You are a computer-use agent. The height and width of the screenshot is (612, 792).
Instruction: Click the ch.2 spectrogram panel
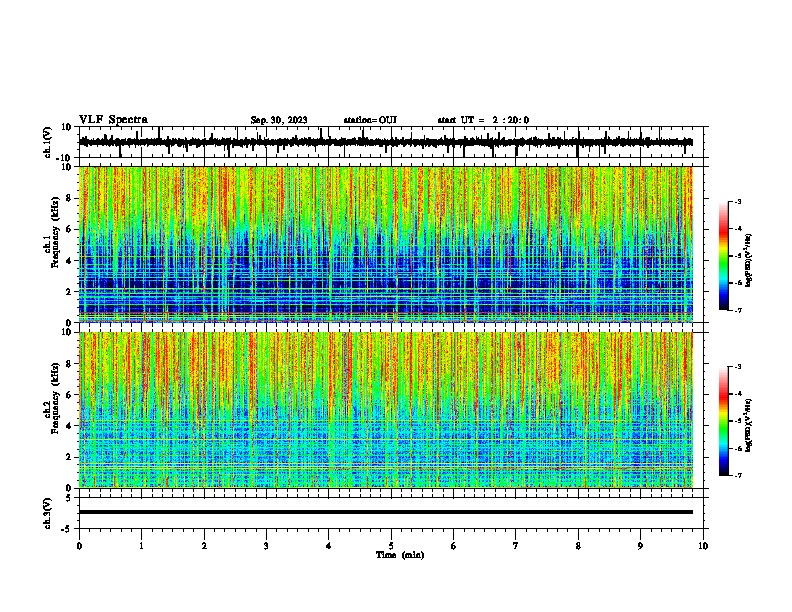click(x=386, y=410)
